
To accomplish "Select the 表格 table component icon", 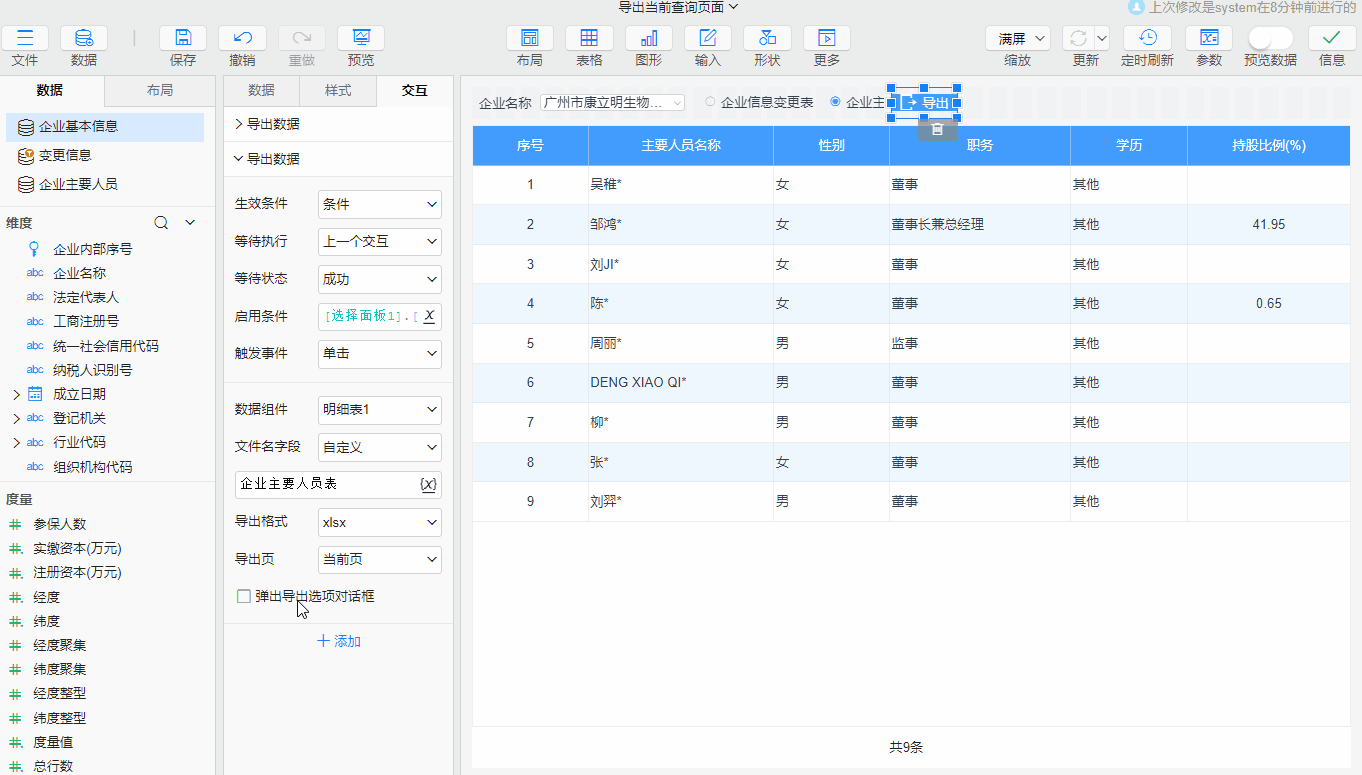I will click(x=589, y=38).
